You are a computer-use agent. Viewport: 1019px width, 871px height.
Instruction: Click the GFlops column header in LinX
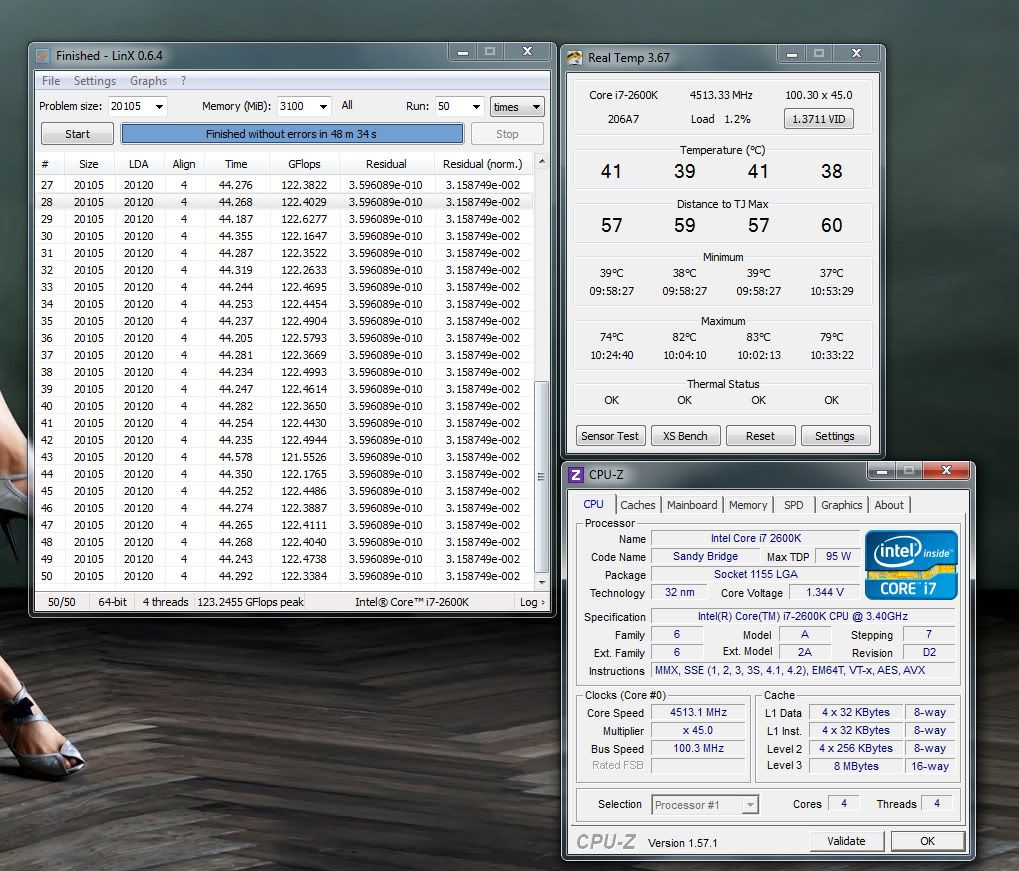click(x=304, y=164)
